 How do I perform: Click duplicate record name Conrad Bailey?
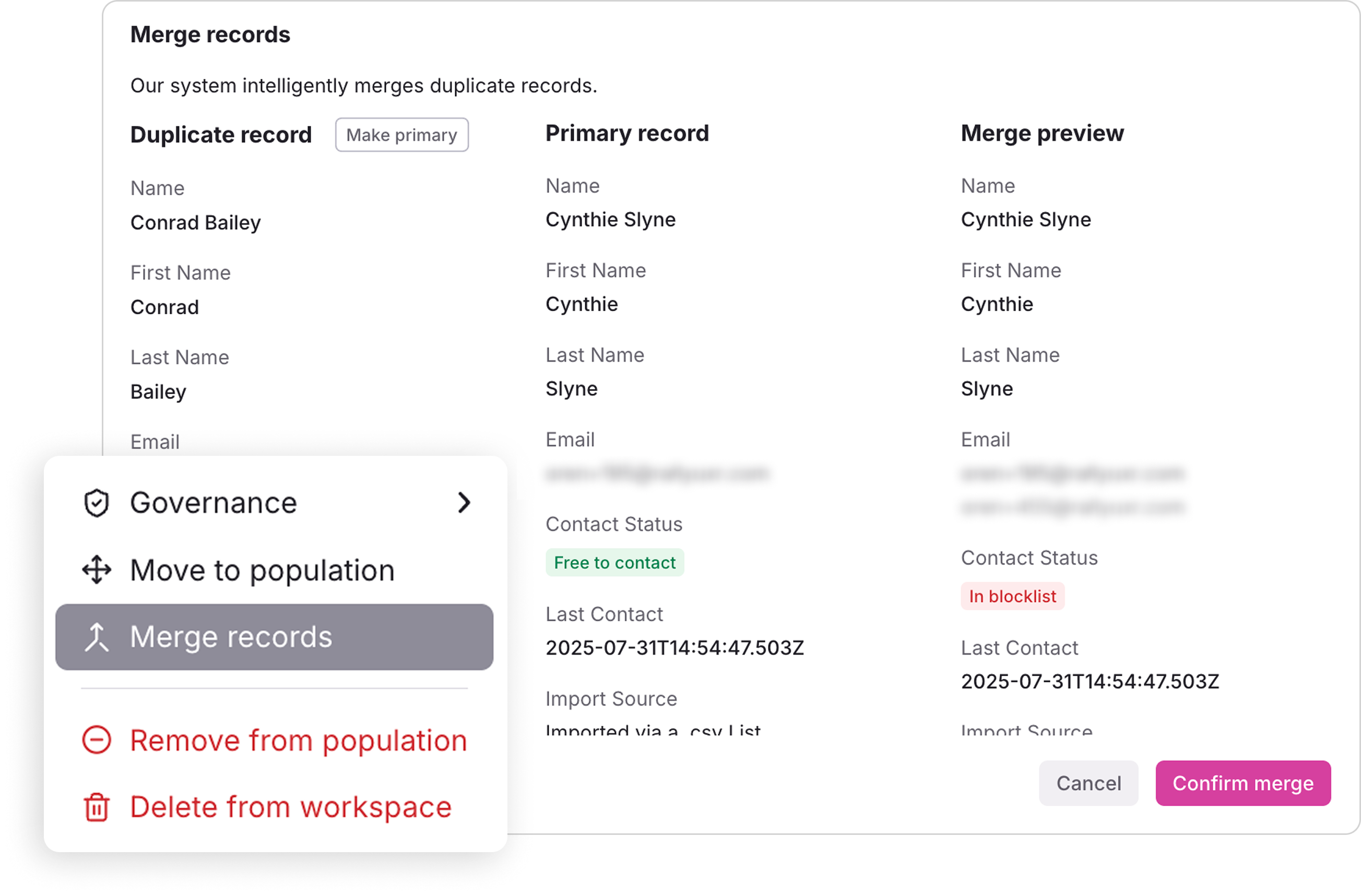196,222
